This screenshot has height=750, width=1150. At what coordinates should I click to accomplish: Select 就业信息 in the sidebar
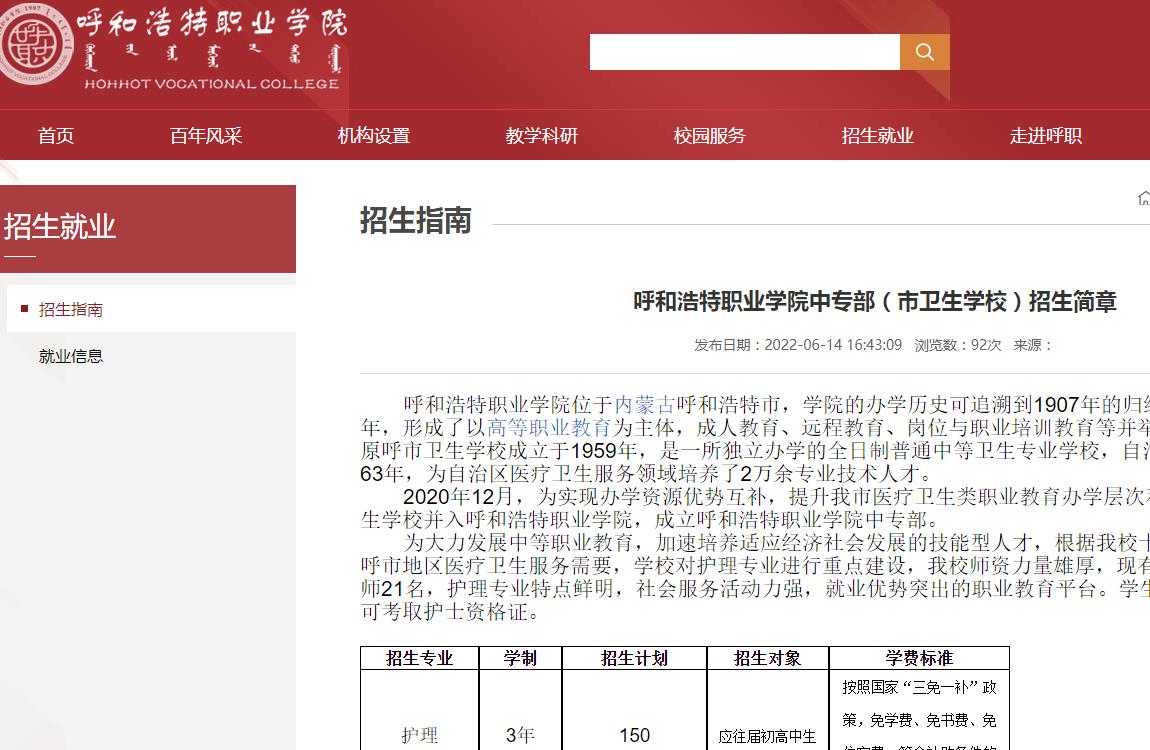[x=70, y=356]
